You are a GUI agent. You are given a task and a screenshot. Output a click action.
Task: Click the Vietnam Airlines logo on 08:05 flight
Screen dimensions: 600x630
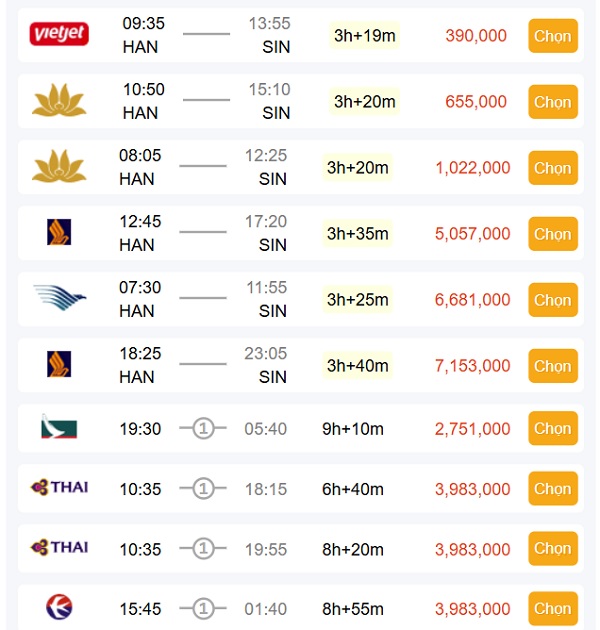(60, 167)
